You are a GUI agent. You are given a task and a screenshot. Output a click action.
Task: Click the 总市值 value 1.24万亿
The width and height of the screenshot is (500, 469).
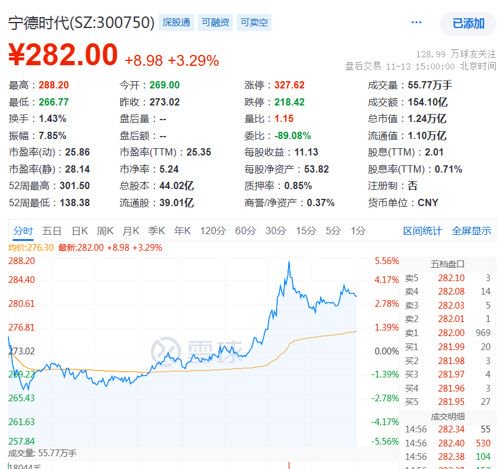(427, 119)
